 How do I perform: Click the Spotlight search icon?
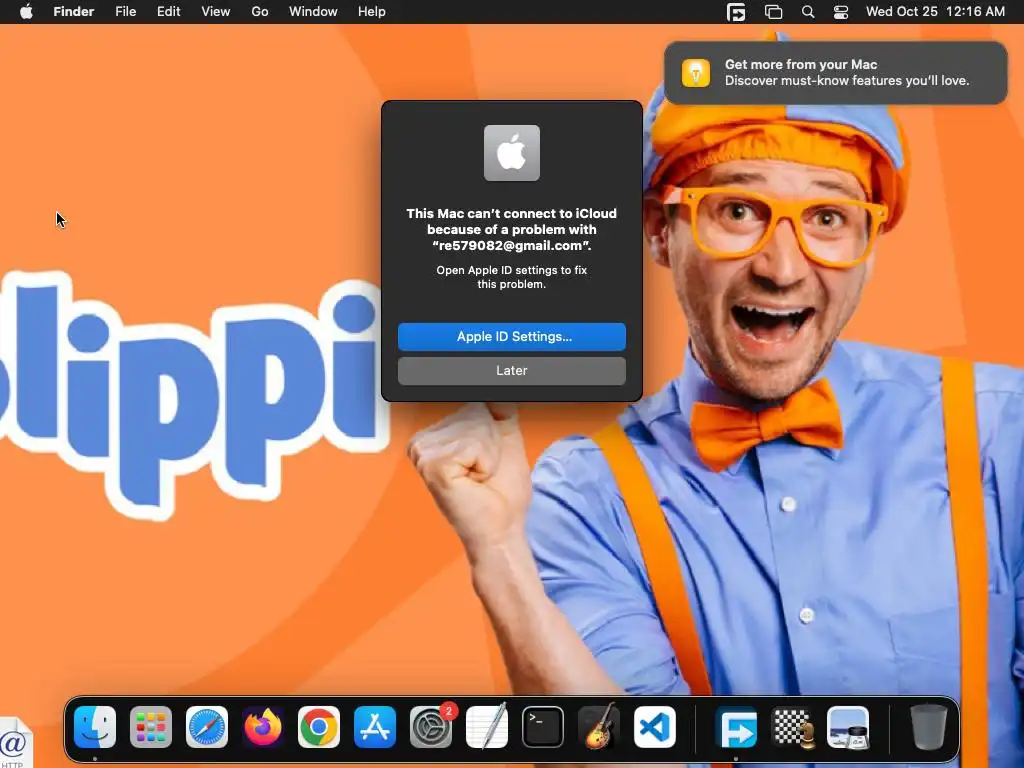pyautogui.click(x=808, y=12)
